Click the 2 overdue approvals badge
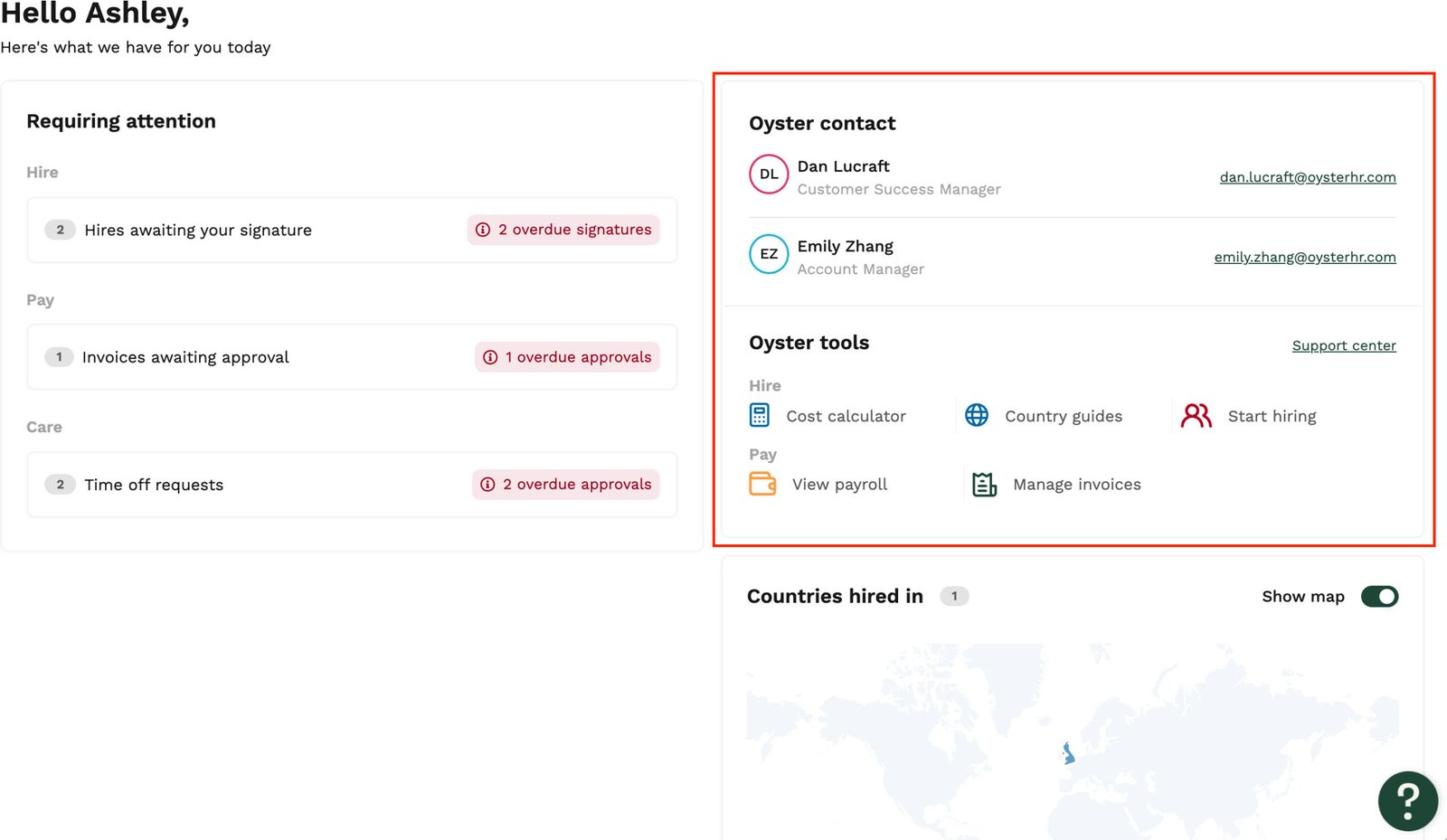The height and width of the screenshot is (840, 1447). [x=565, y=485]
